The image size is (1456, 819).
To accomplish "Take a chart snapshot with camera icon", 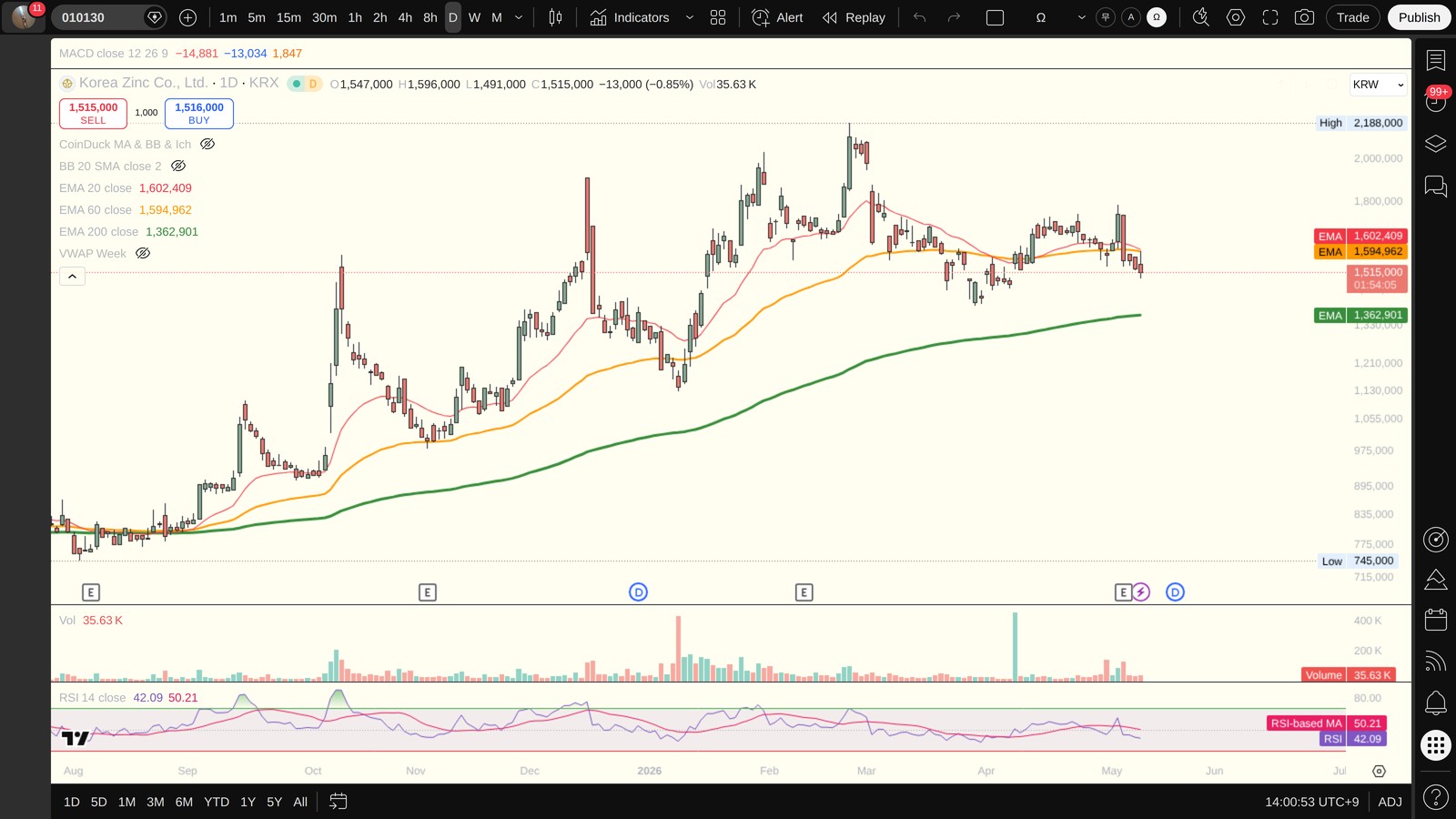I will pos(1304,17).
